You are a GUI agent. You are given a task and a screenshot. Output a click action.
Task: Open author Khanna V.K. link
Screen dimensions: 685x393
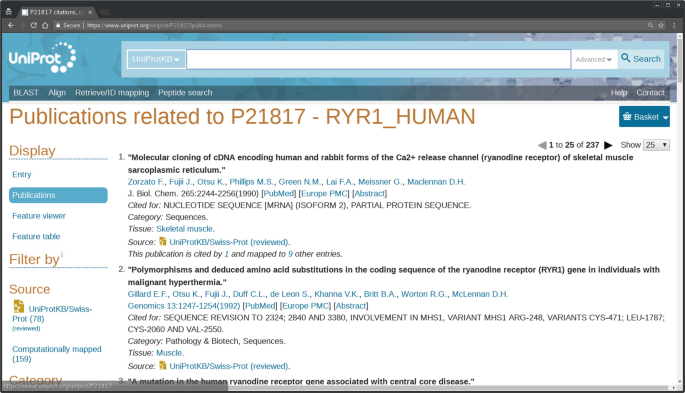tap(337, 294)
